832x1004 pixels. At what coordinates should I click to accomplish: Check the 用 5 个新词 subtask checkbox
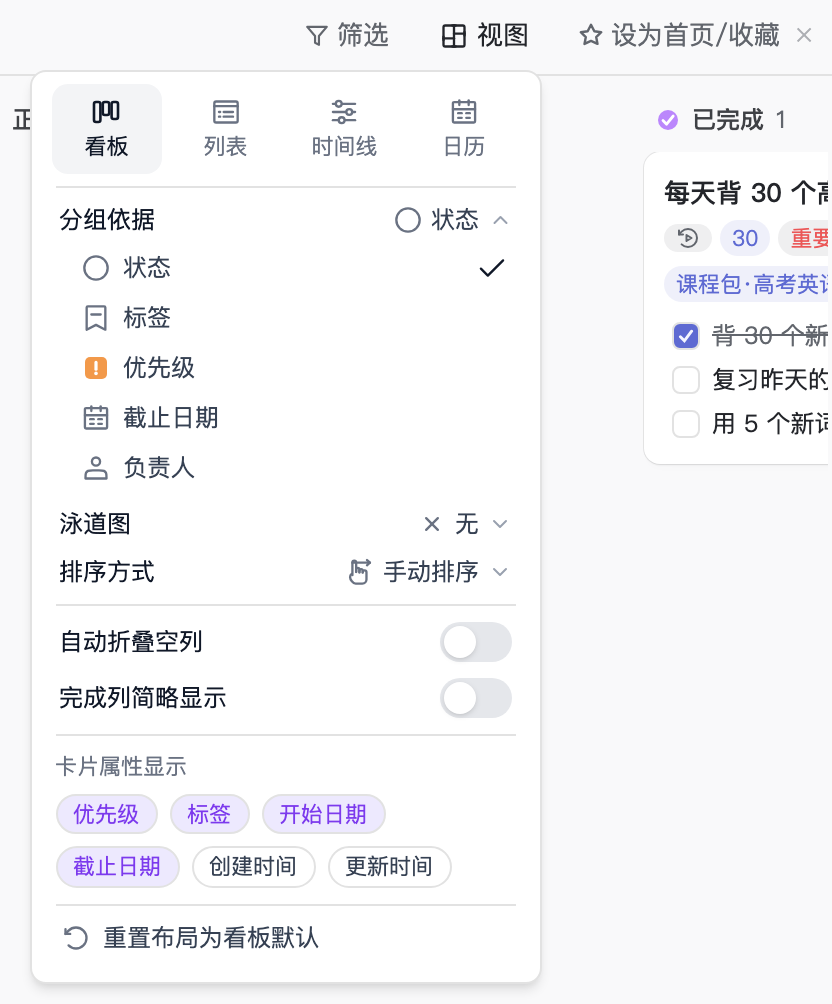686,424
